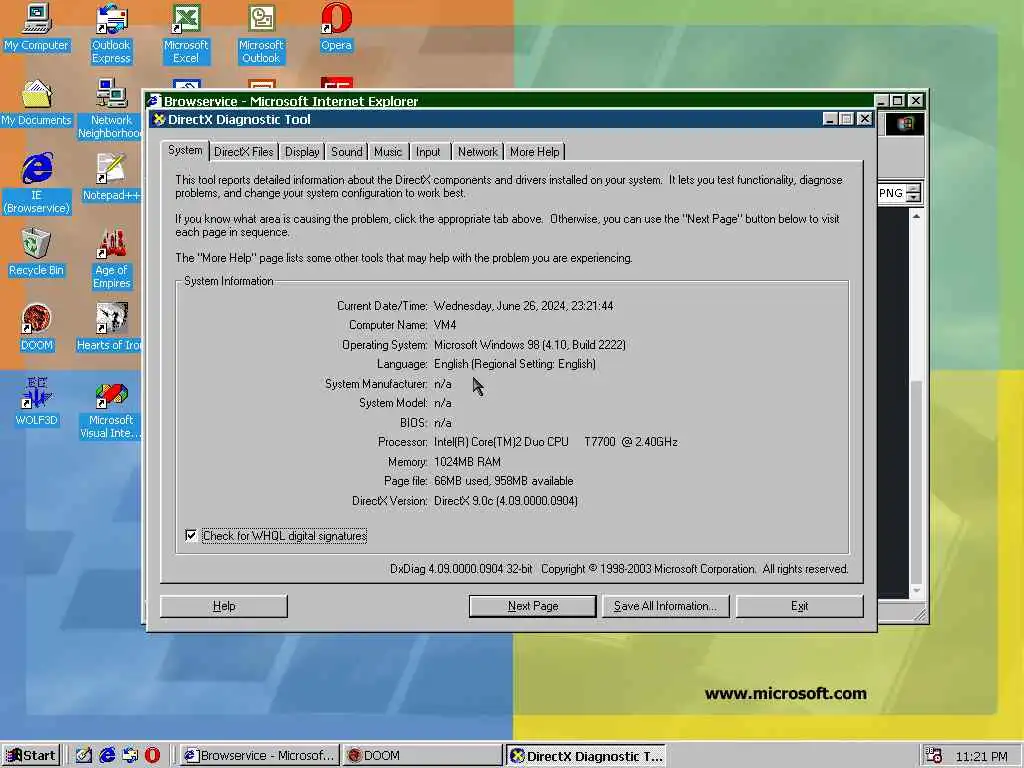This screenshot has width=1024, height=768.
Task: Click Internet Explorer quick launch icon
Action: 107,755
